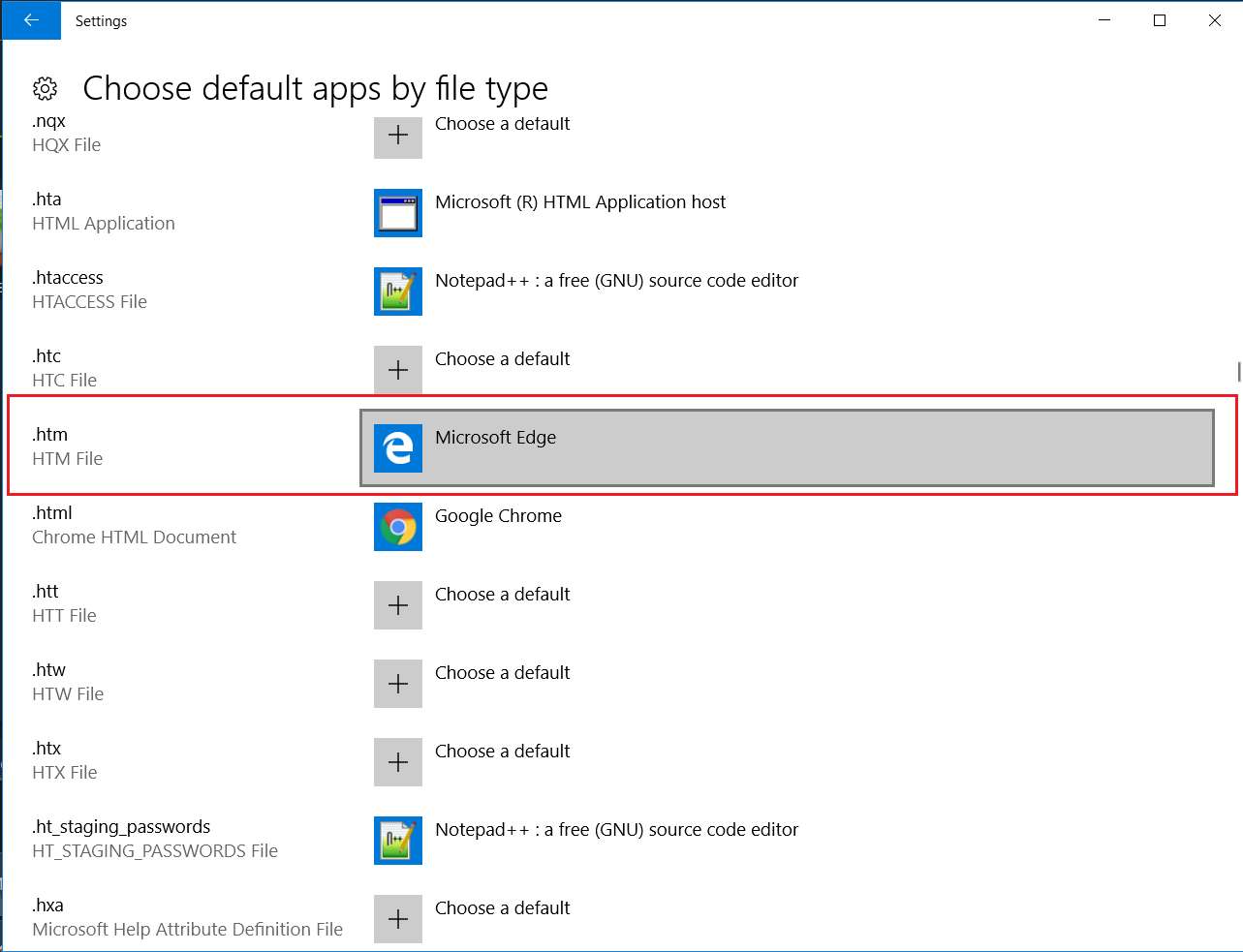Click the .hta extension text

coord(47,199)
